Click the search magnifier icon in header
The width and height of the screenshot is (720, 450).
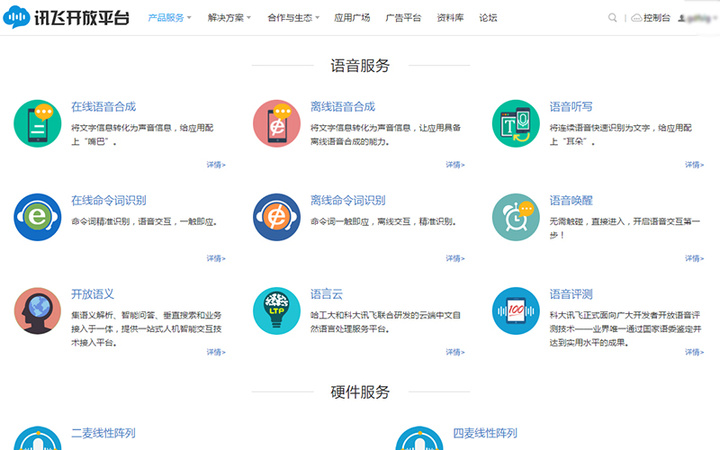613,18
